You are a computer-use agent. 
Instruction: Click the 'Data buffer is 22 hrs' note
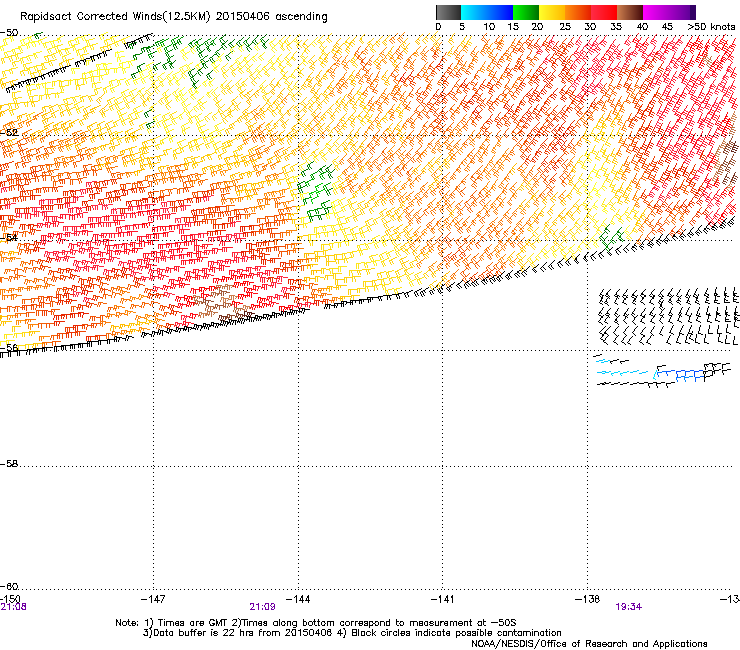[x=352, y=633]
